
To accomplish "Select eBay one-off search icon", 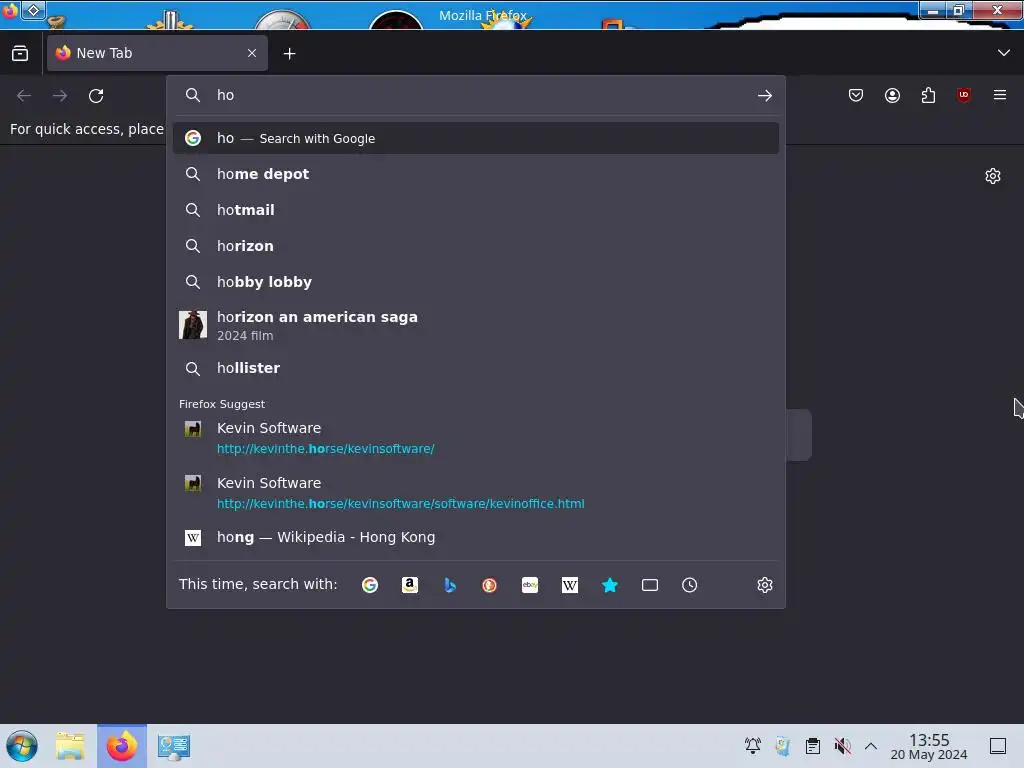I will 530,585.
